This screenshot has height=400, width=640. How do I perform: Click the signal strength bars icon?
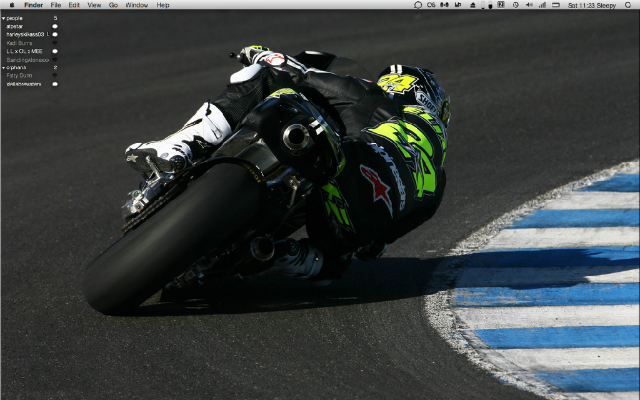click(x=542, y=5)
